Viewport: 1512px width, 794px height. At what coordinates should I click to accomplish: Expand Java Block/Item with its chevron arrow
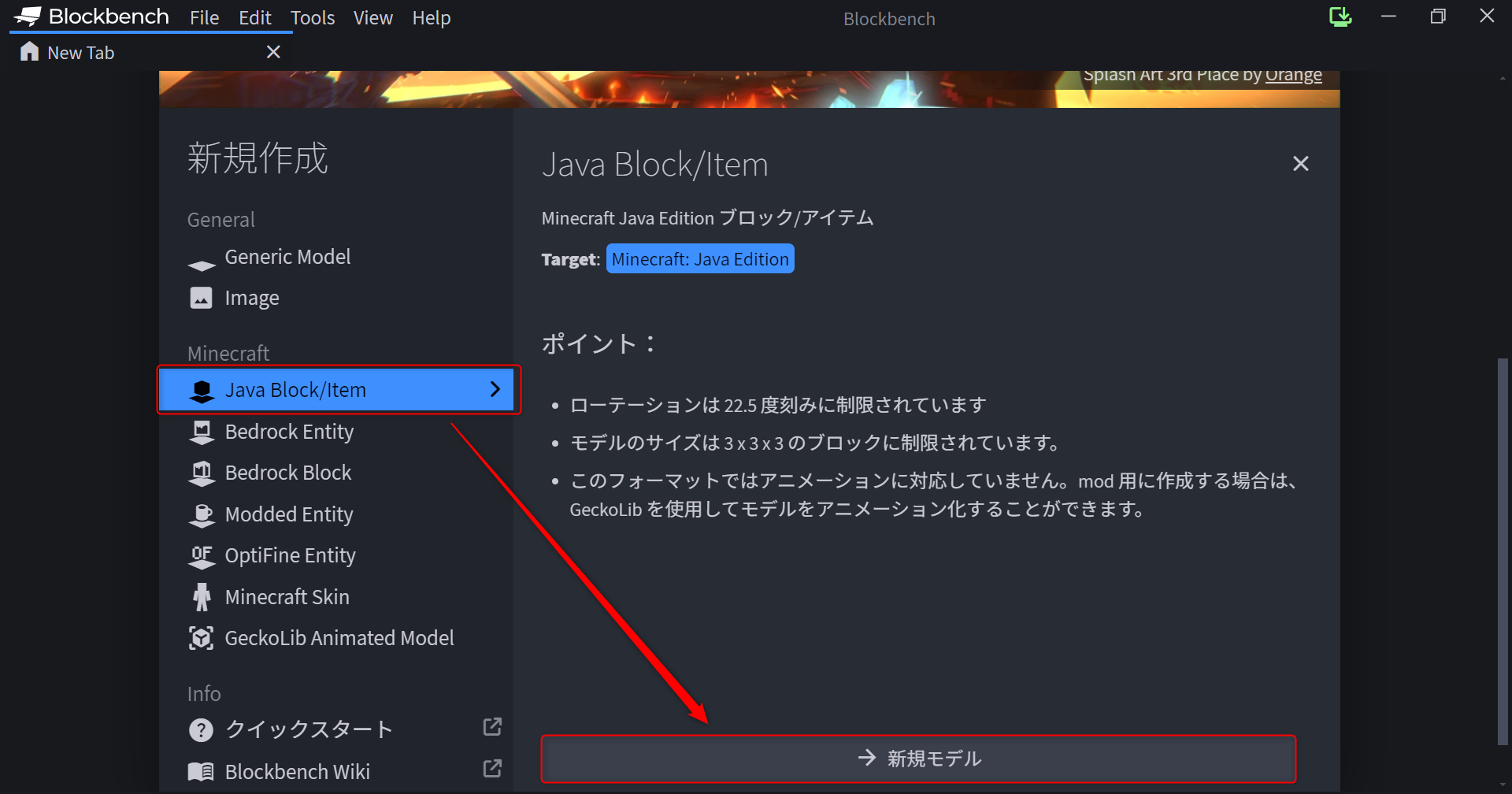click(495, 389)
